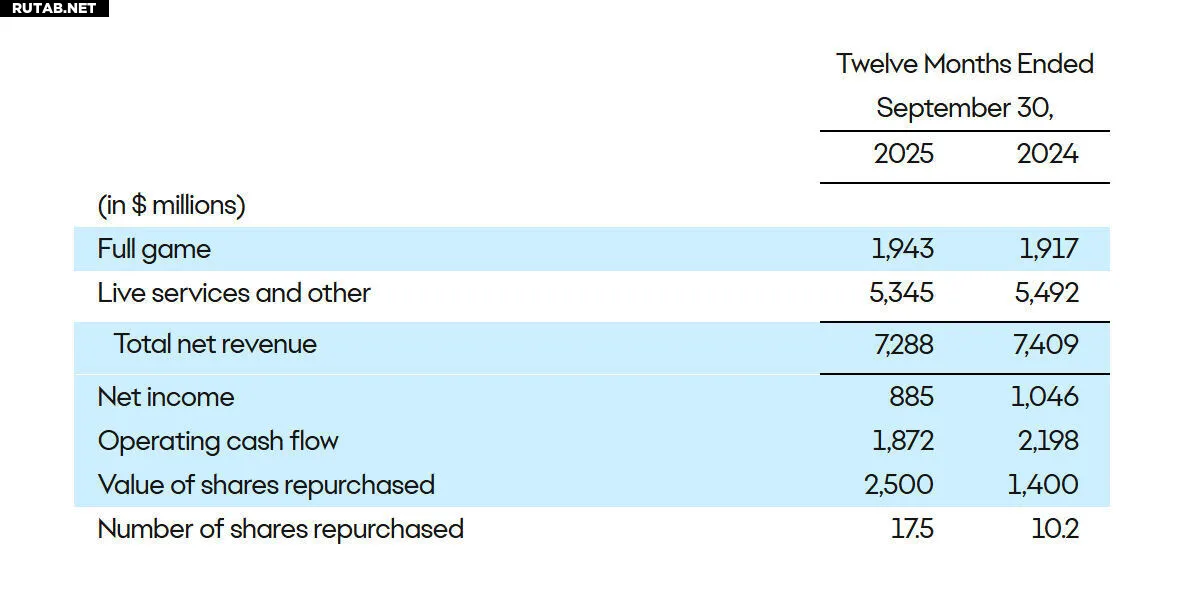1200x600 pixels.
Task: Select the 2024 column header
Action: pyautogui.click(x=1047, y=154)
